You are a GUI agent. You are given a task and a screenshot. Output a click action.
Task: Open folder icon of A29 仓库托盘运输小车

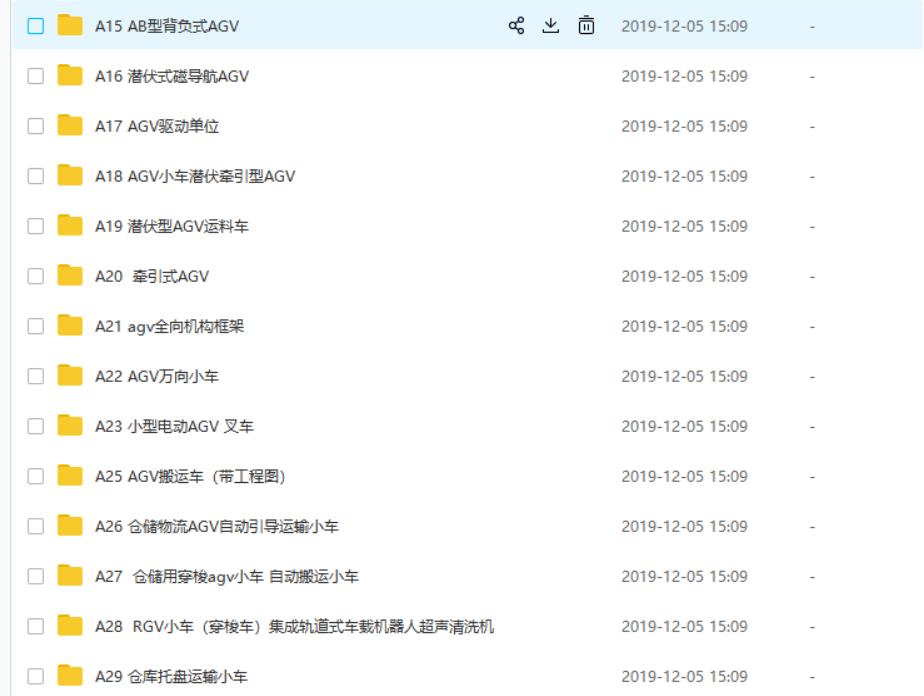pos(70,676)
